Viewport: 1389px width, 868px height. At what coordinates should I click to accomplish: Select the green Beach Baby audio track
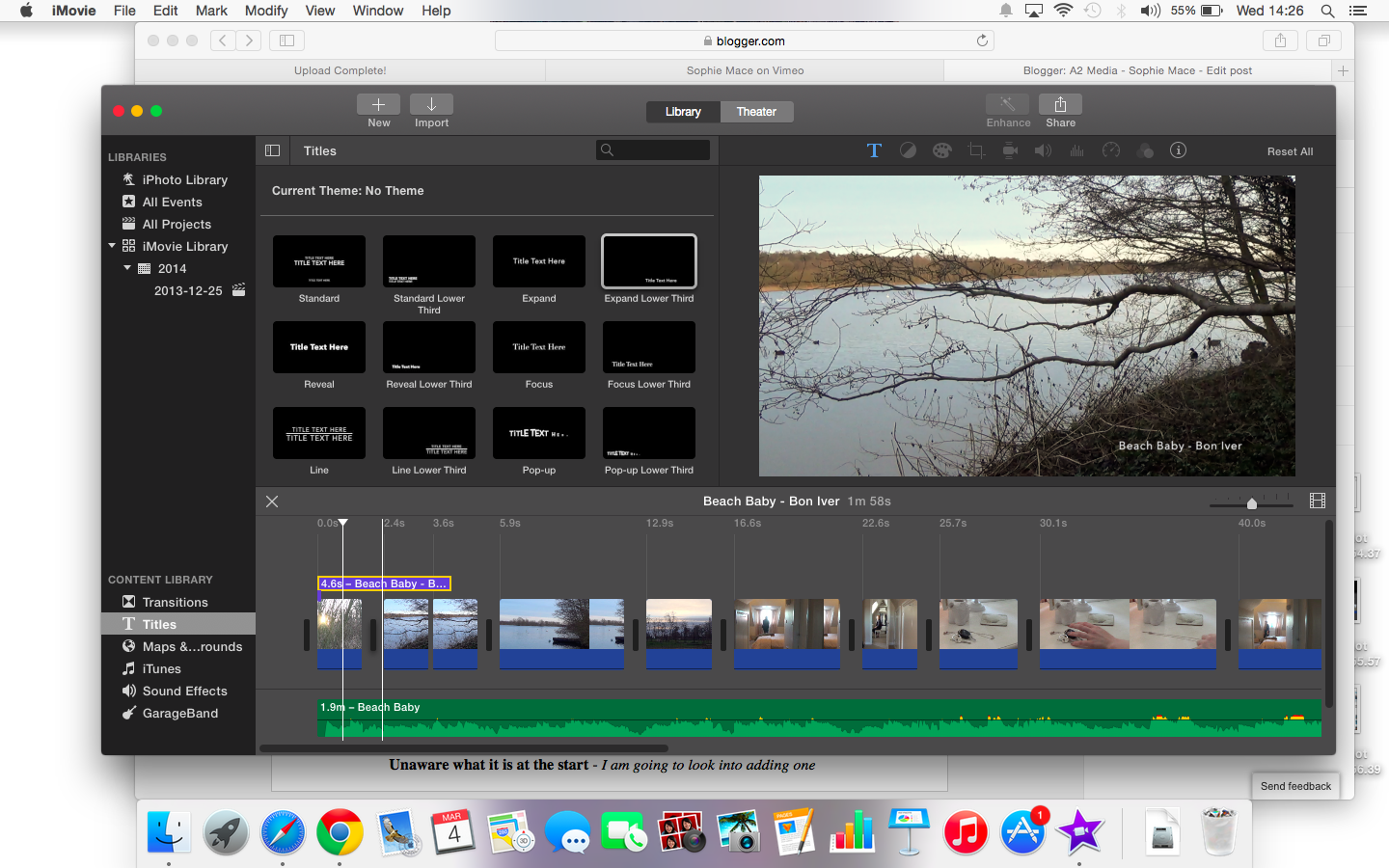point(819,719)
